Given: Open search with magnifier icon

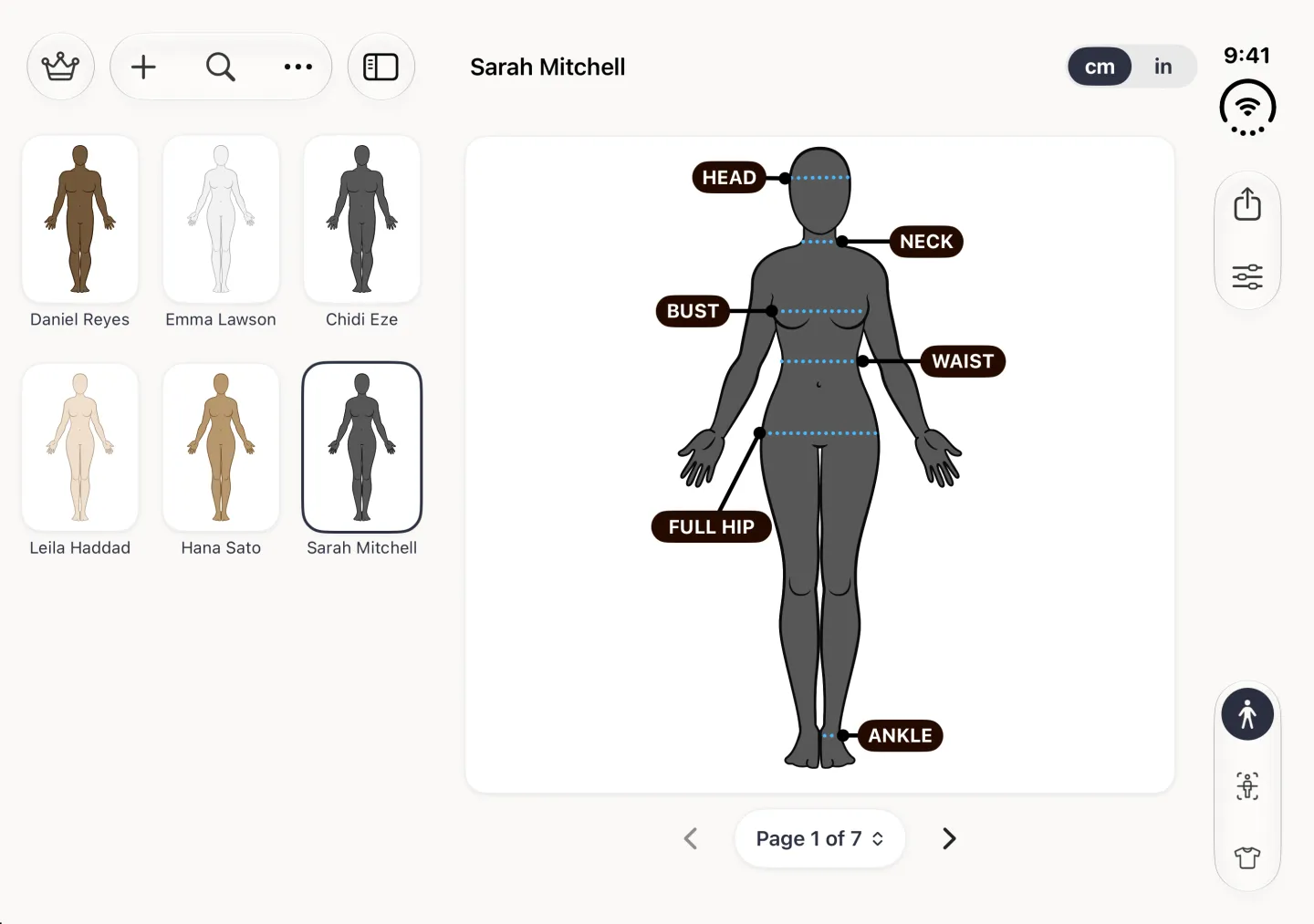Looking at the screenshot, I should 221,67.
